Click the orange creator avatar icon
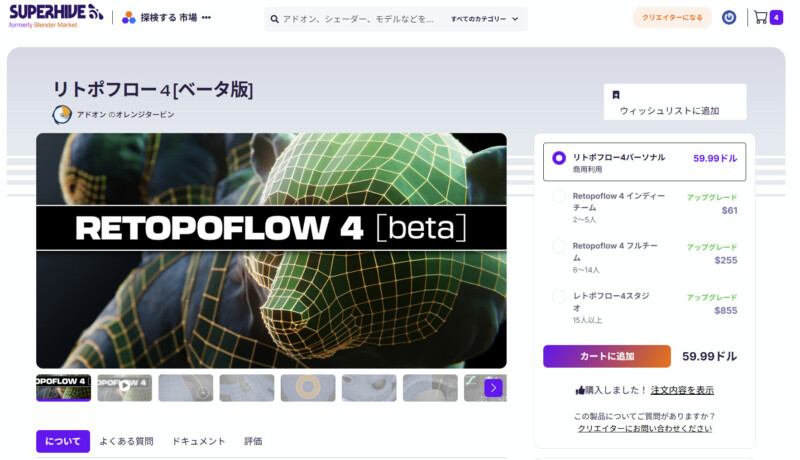 [62, 114]
